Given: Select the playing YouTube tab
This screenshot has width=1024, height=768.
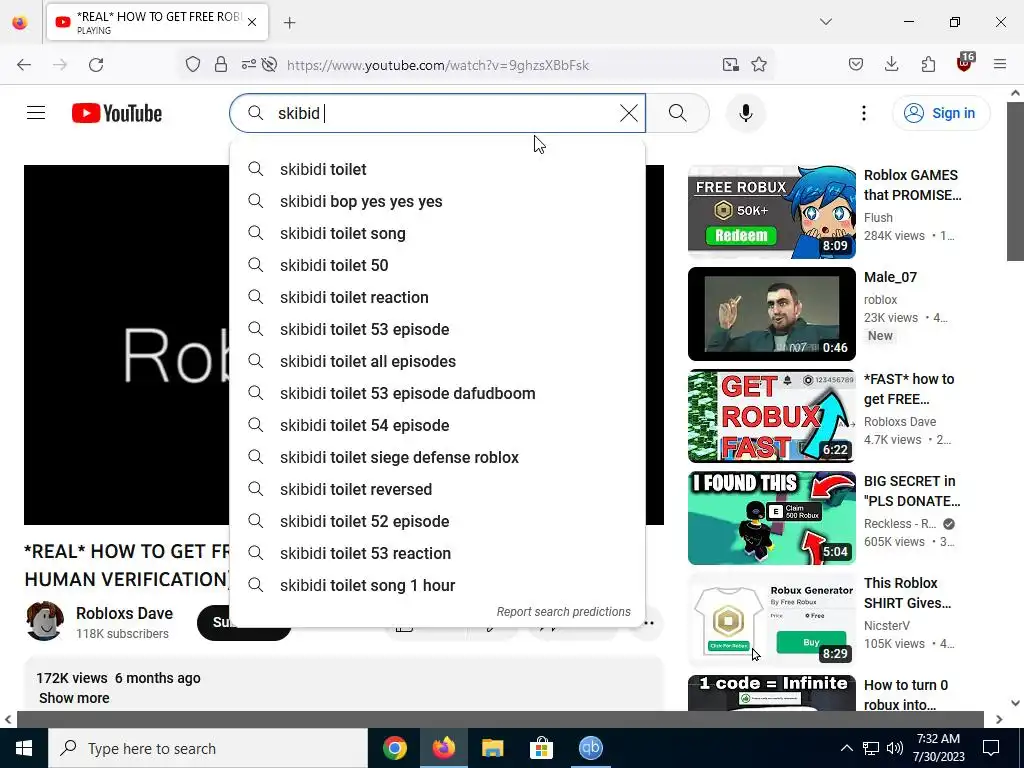Looking at the screenshot, I should [157, 22].
